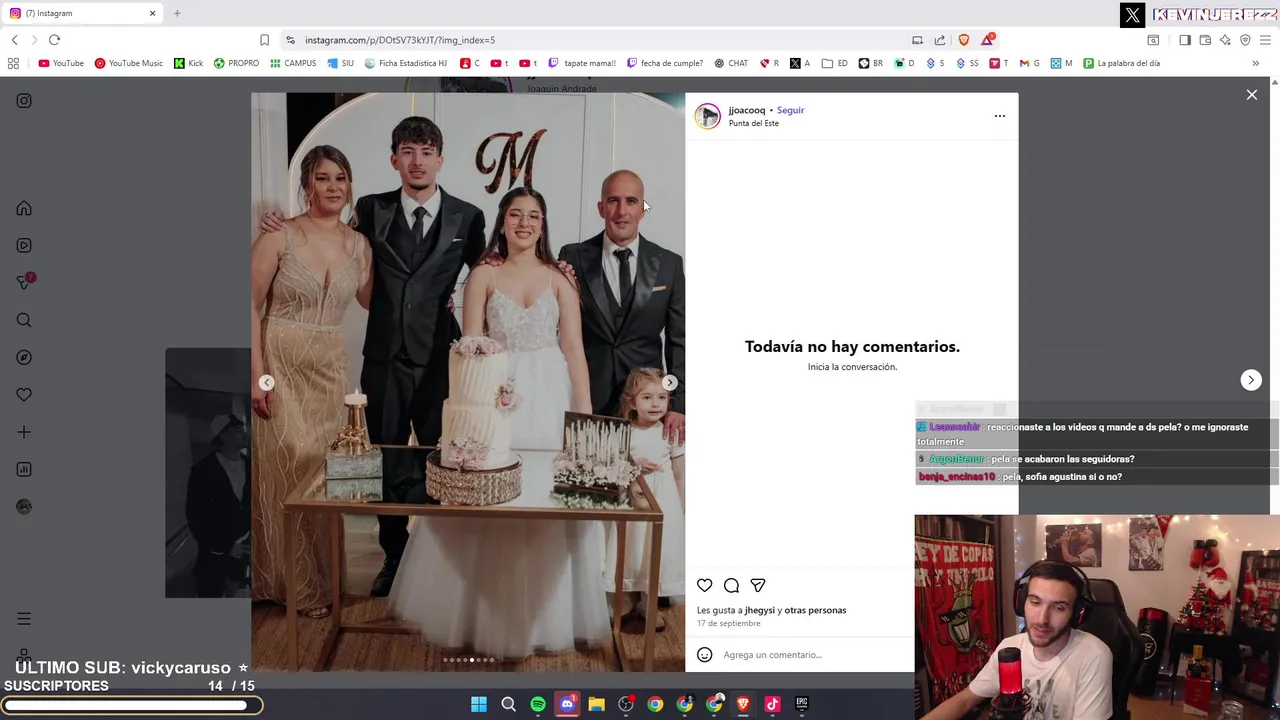Click the Instagram logo at sidebar top
Screen dimensions: 1280x720
(x=24, y=100)
